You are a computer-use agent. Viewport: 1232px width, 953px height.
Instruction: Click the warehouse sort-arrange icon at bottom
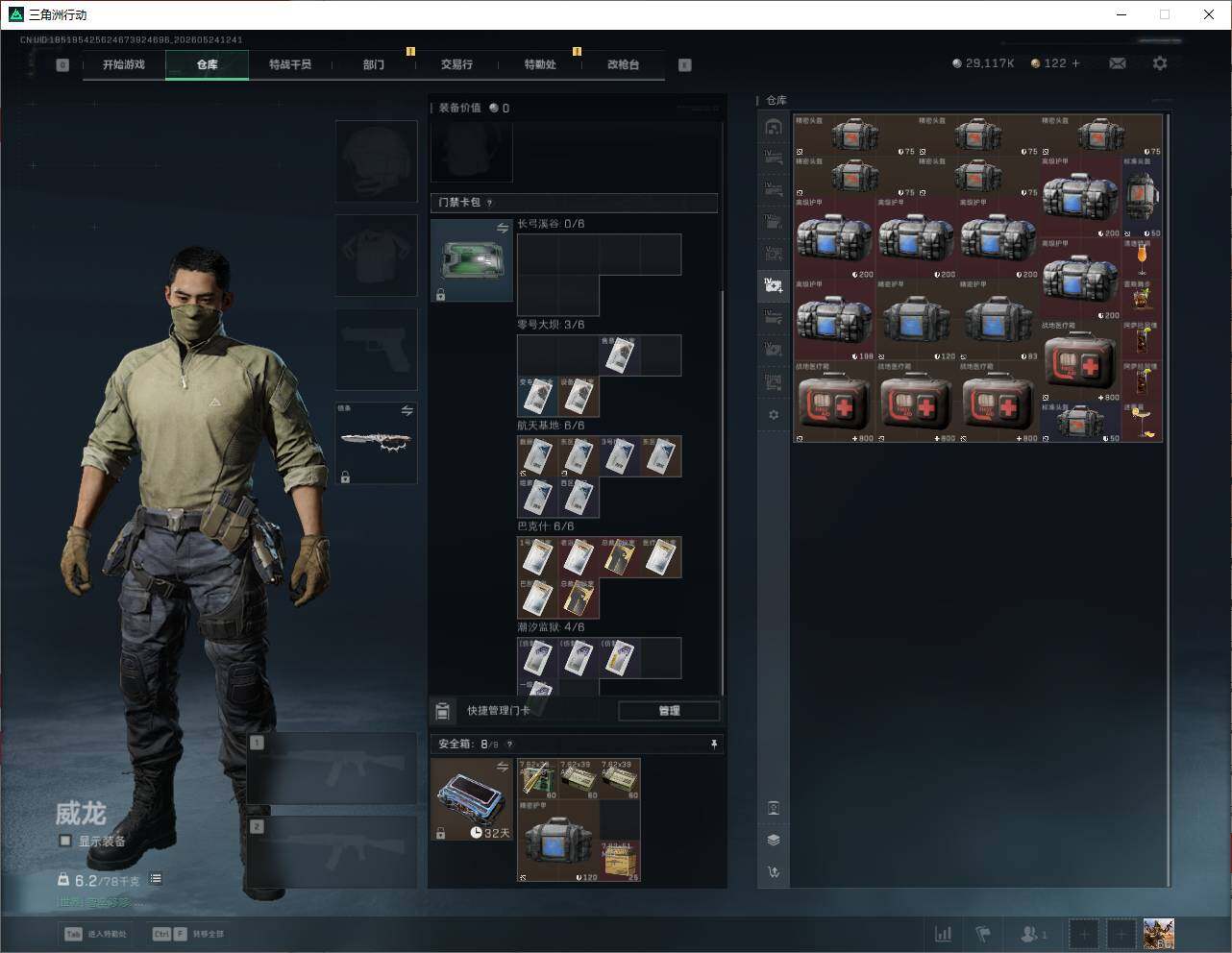[774, 872]
